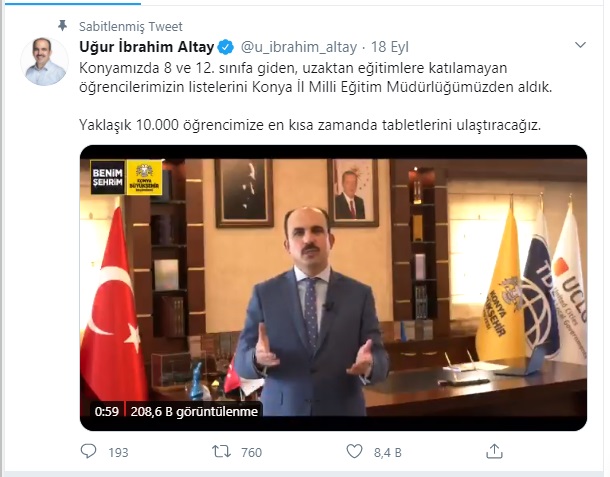Open the @u_ibrahim_altay handle link

299,47
